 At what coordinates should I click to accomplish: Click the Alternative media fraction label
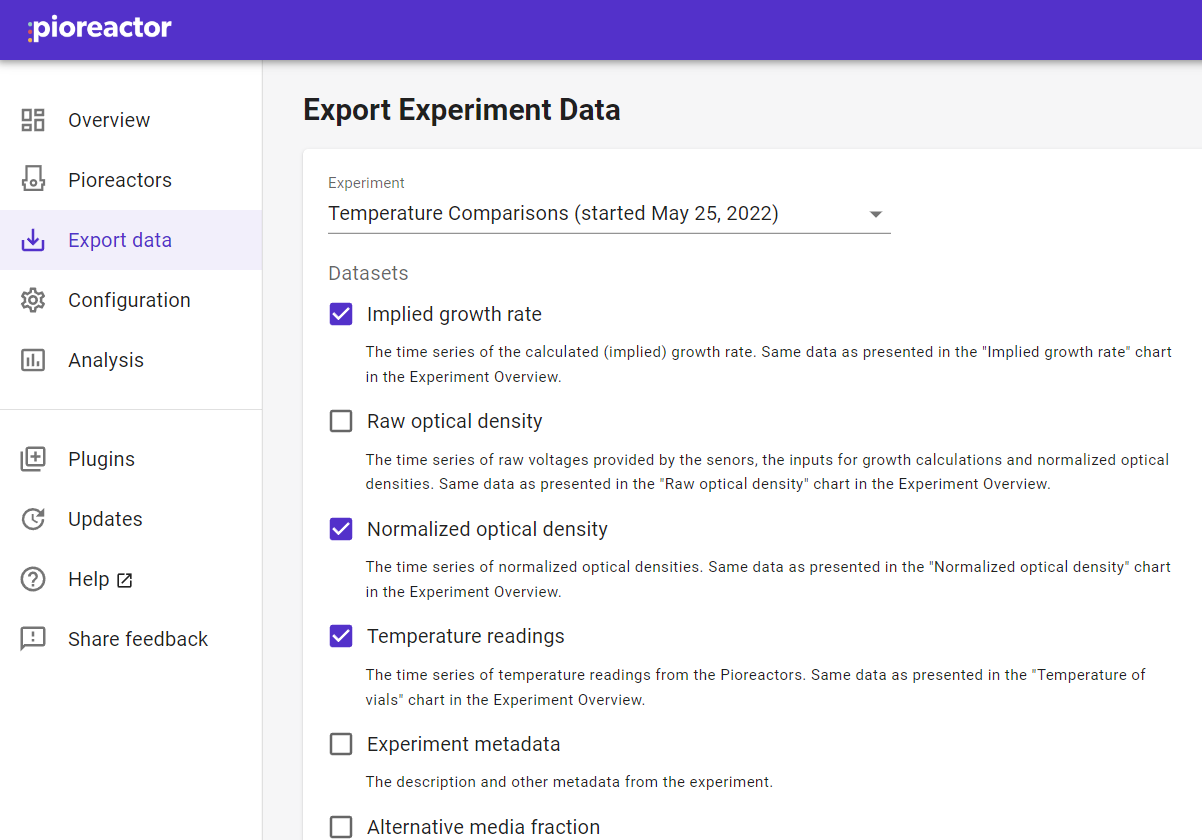pos(484,827)
